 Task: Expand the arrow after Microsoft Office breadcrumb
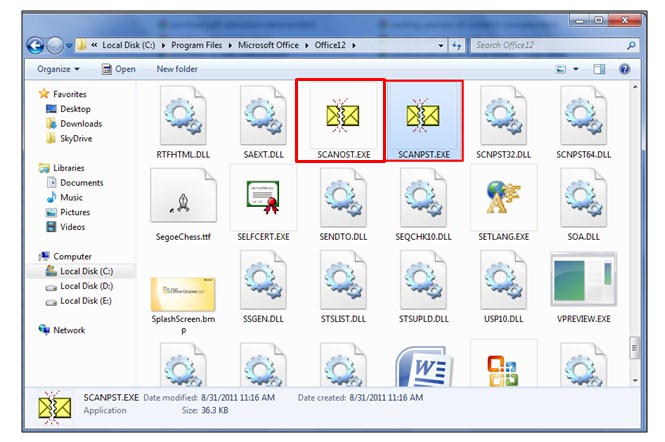click(x=307, y=45)
